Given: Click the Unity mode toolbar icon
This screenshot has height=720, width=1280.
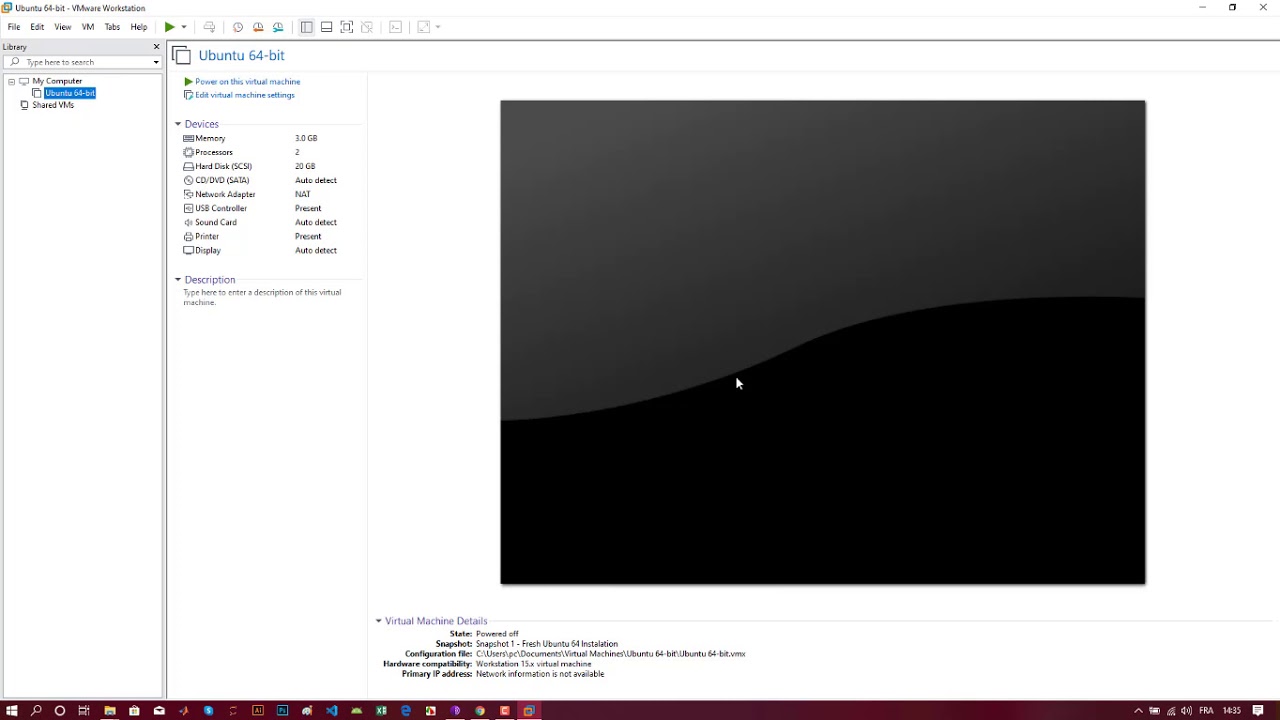Looking at the screenshot, I should tap(367, 27).
